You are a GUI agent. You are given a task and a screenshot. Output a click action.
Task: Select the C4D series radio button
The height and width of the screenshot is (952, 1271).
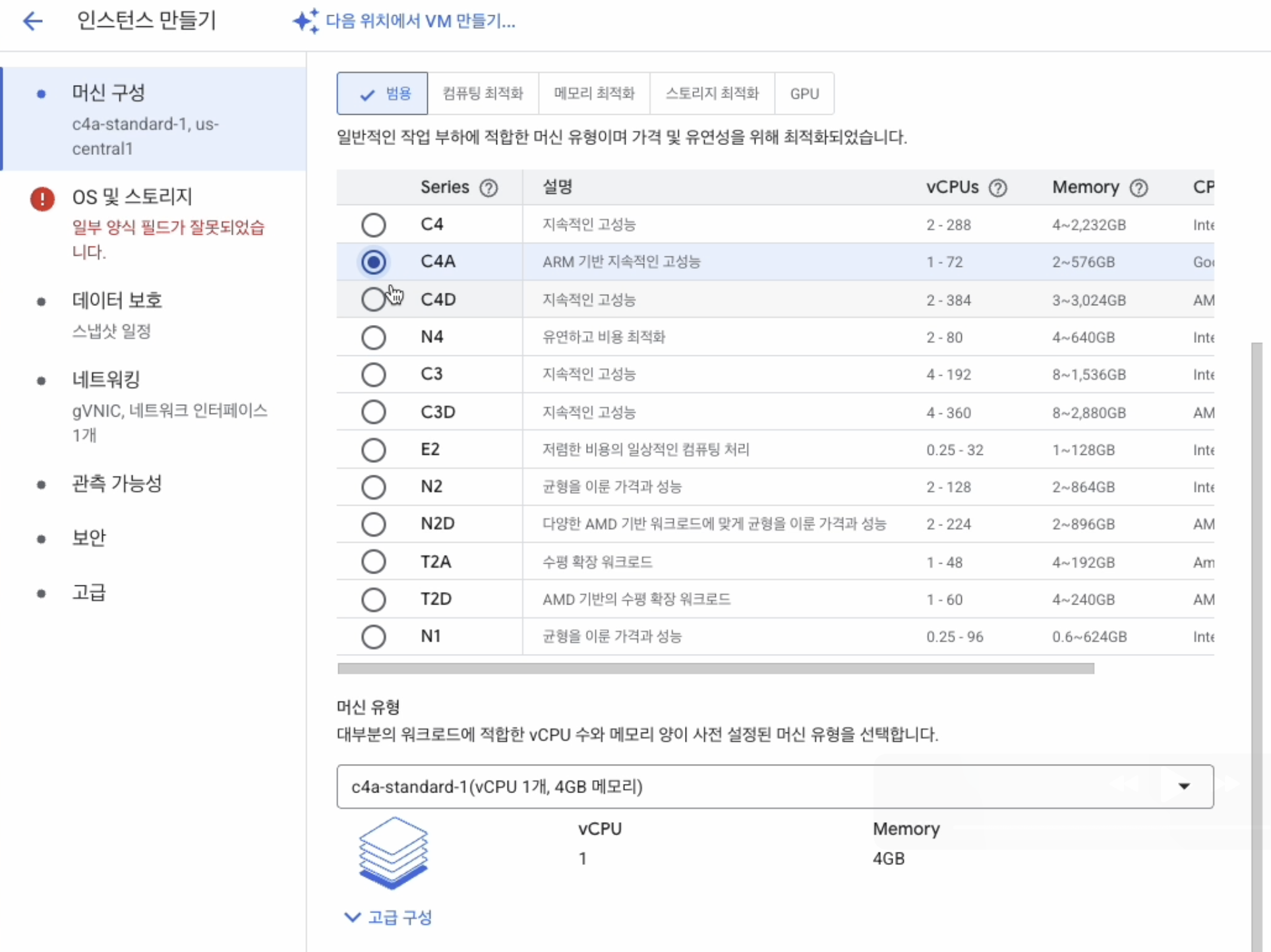point(373,299)
